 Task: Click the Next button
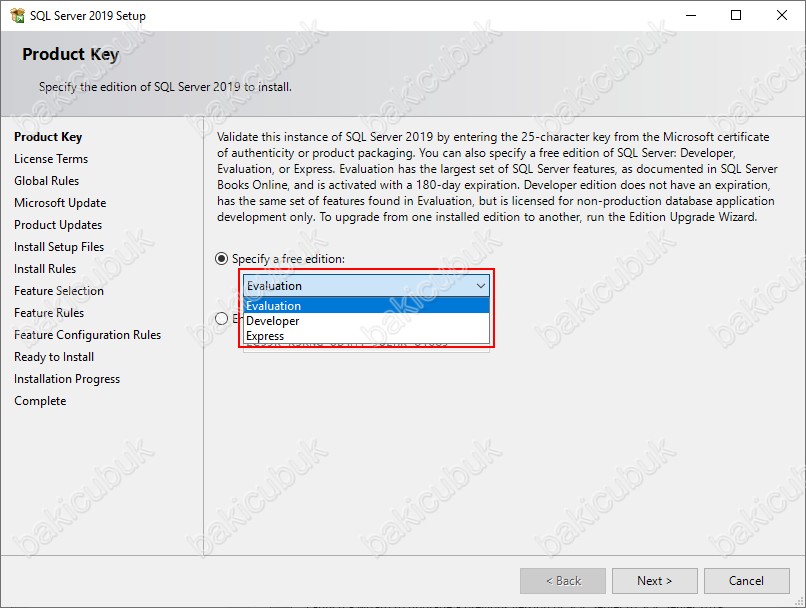pos(654,581)
